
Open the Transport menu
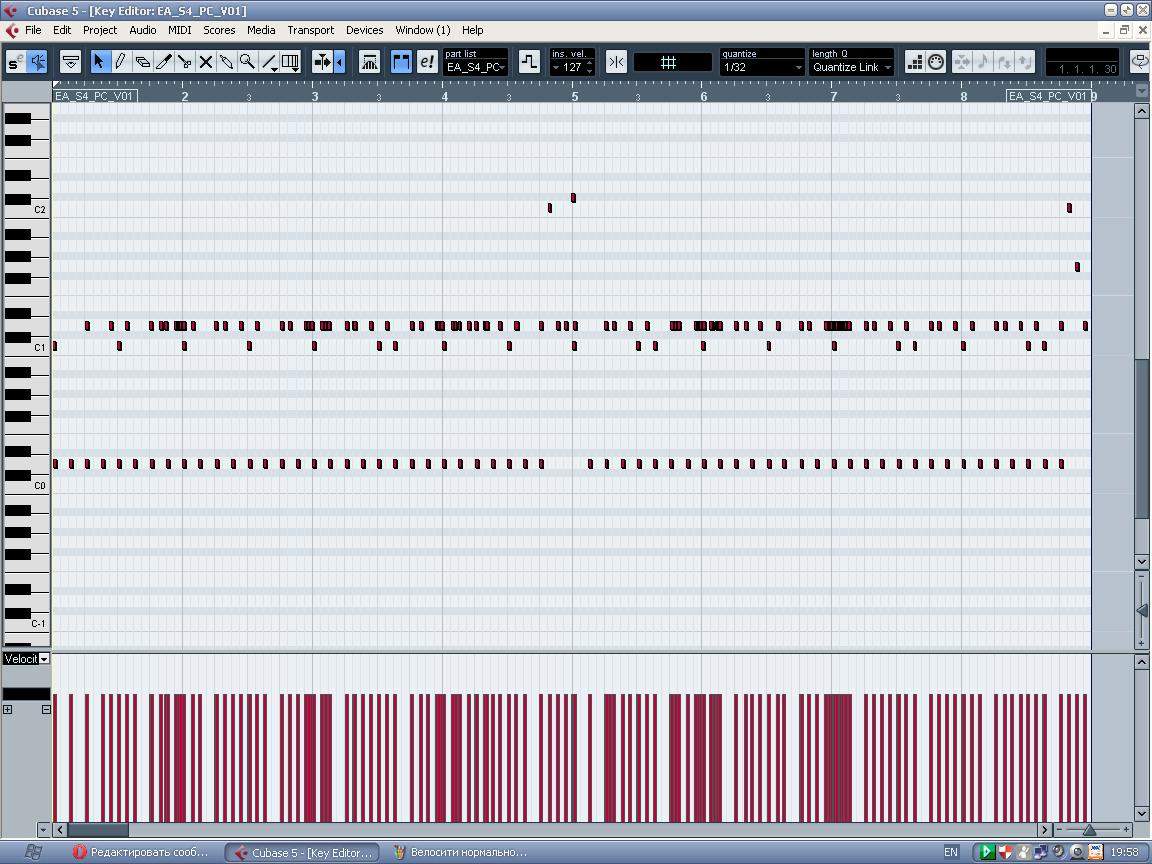310,30
